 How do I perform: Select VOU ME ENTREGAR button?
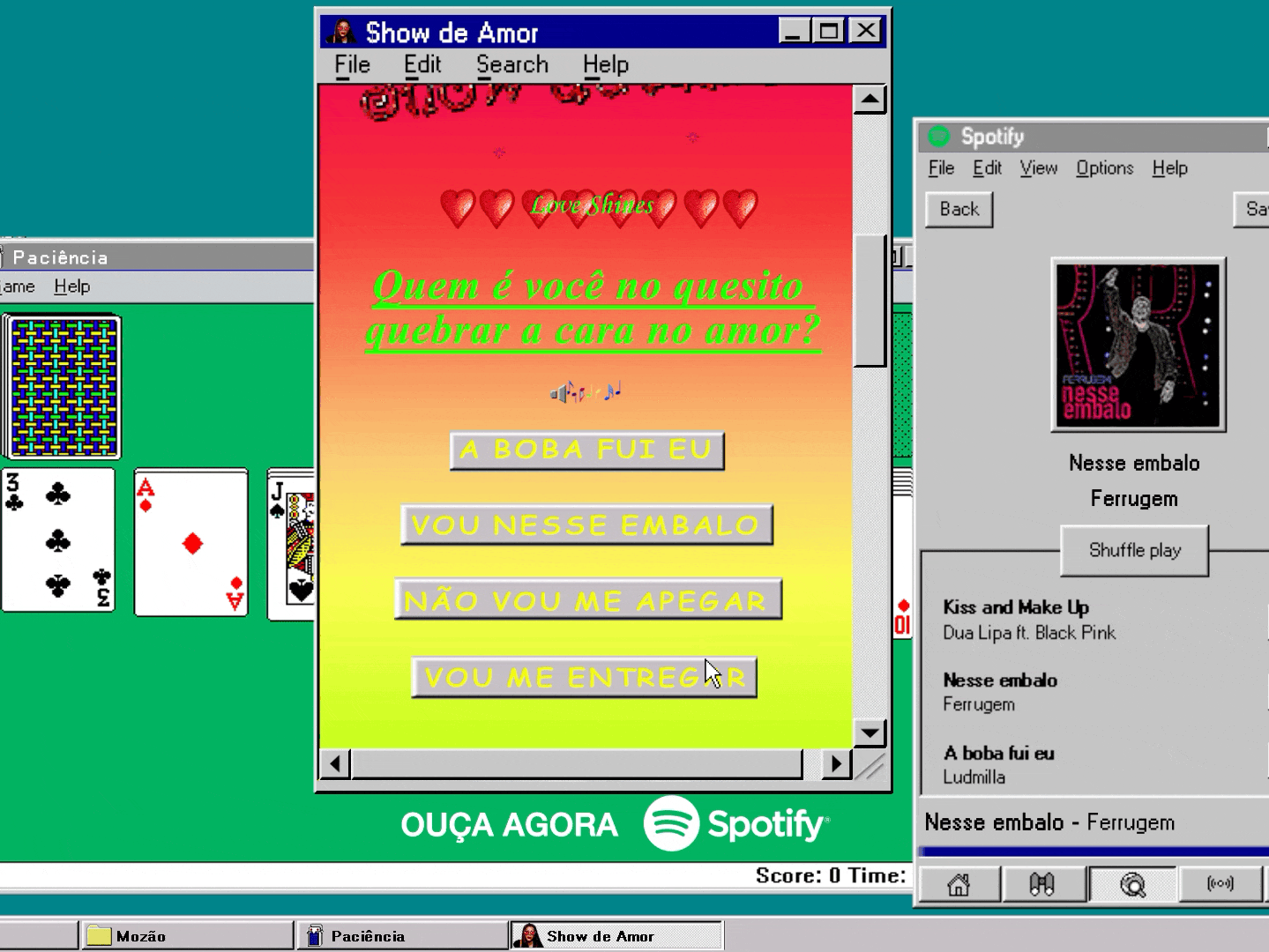[x=584, y=677]
